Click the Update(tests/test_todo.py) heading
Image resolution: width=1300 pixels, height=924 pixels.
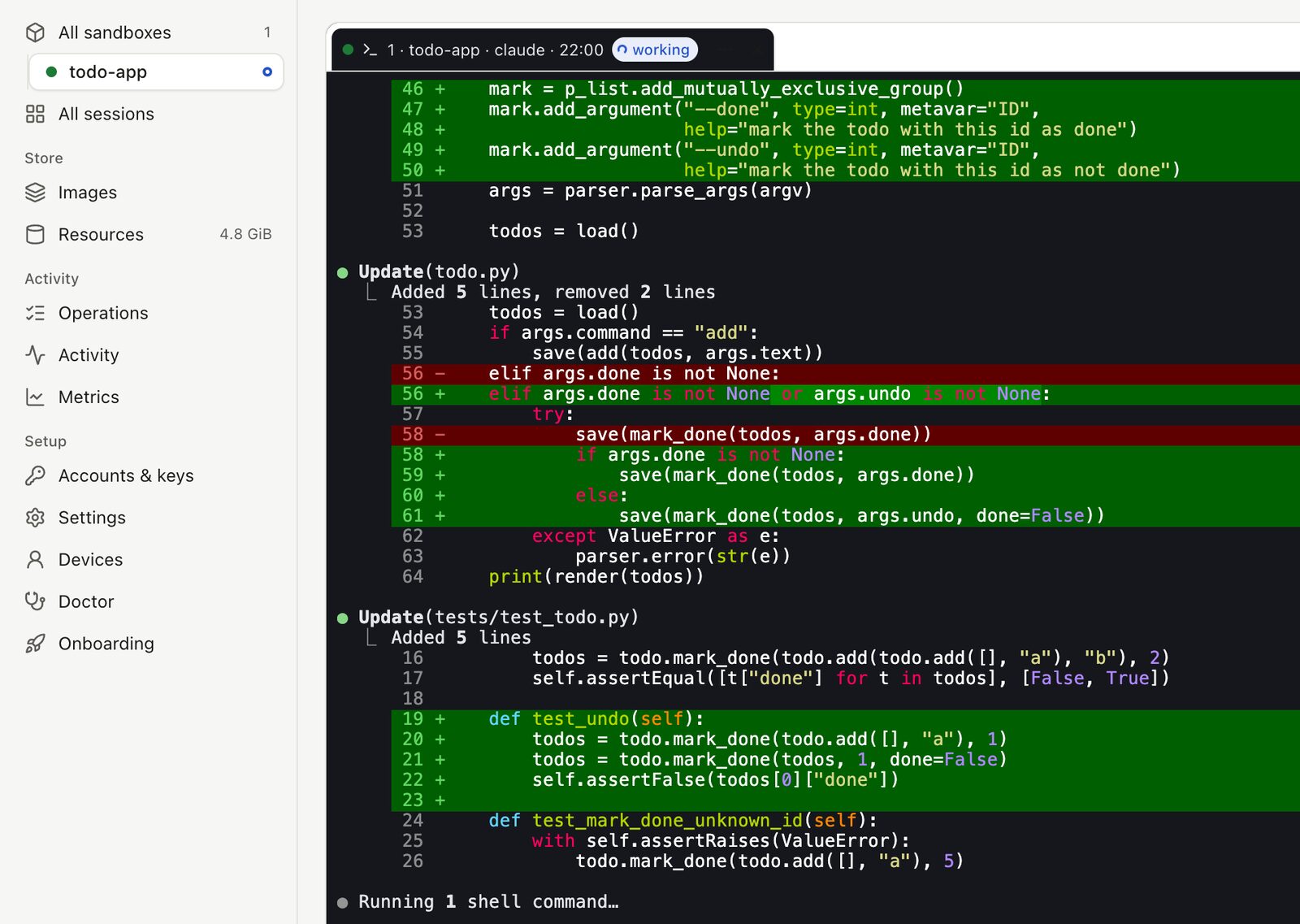499,617
